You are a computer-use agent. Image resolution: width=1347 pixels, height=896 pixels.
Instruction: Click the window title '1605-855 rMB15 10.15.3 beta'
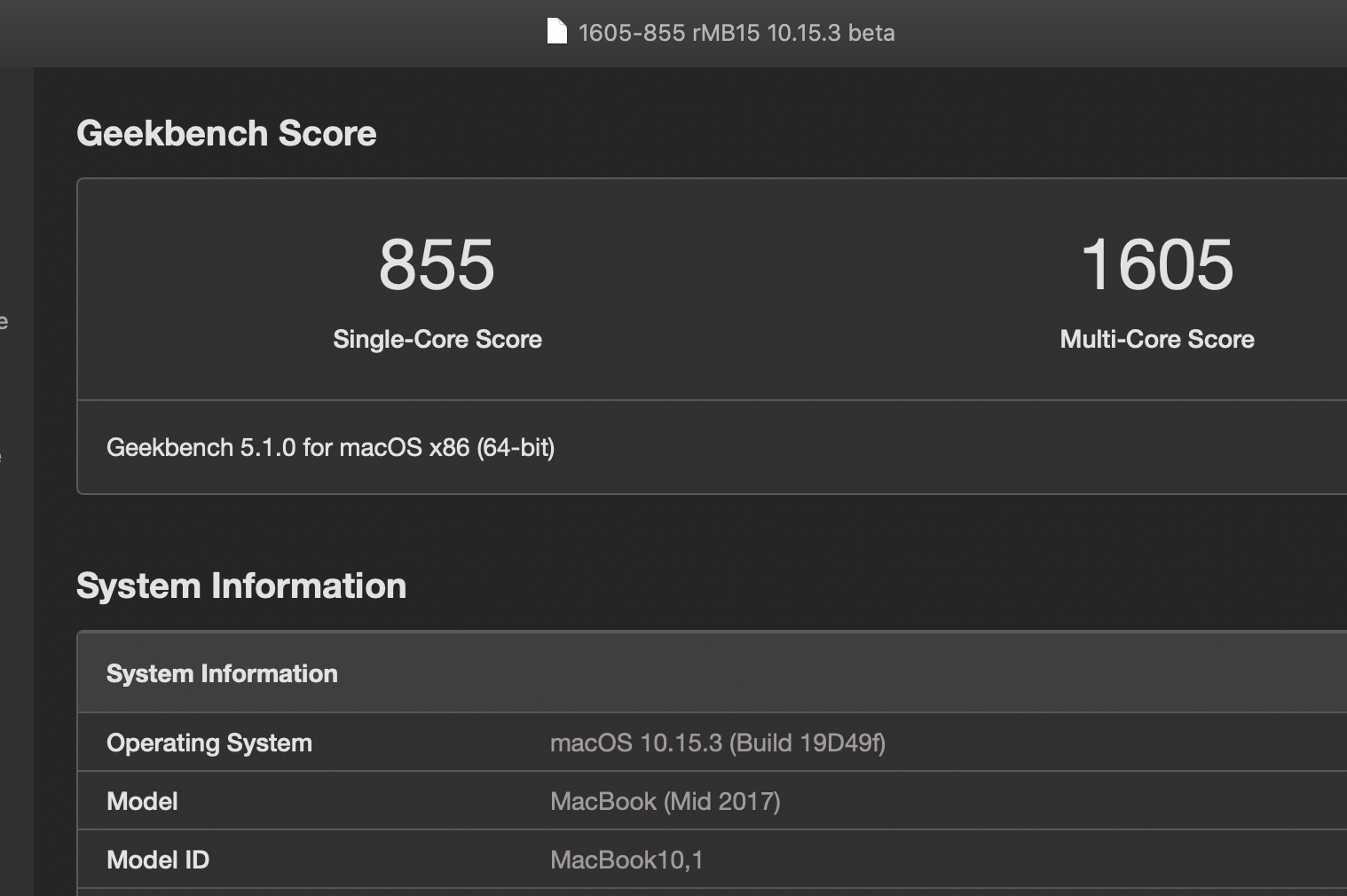[736, 33]
